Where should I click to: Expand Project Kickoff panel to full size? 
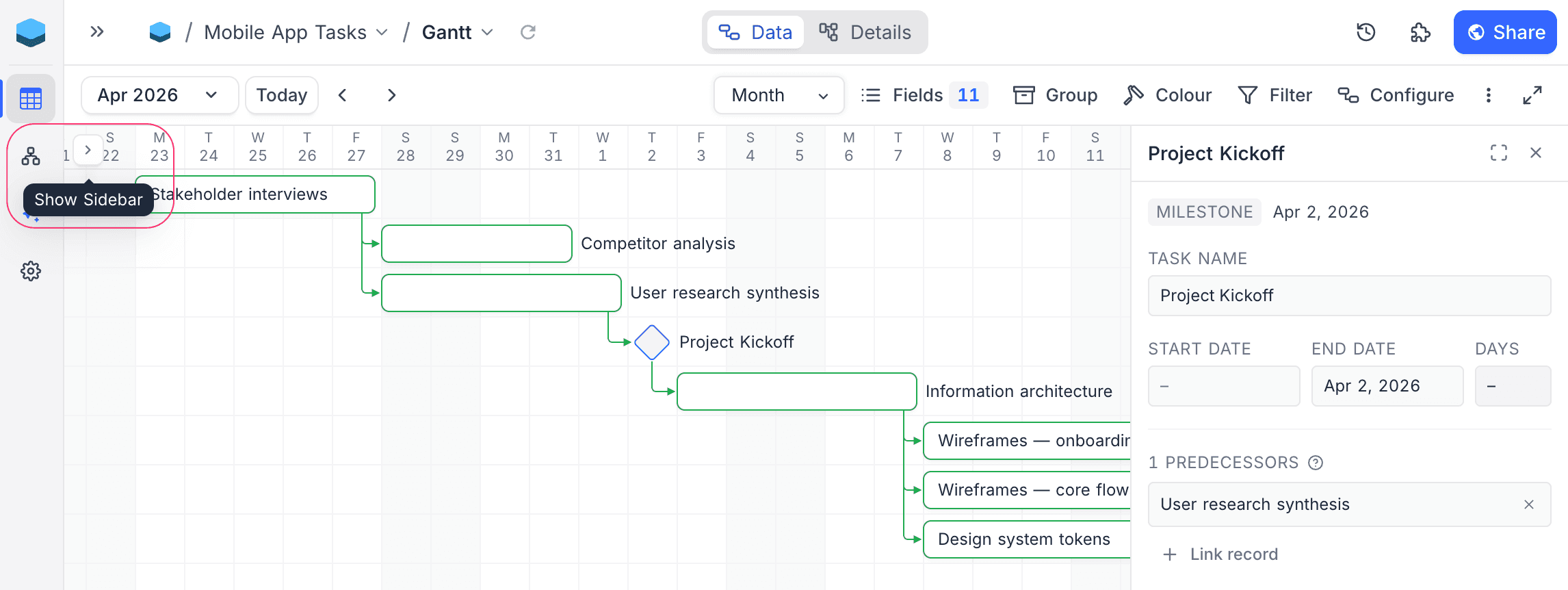pyautogui.click(x=1499, y=153)
